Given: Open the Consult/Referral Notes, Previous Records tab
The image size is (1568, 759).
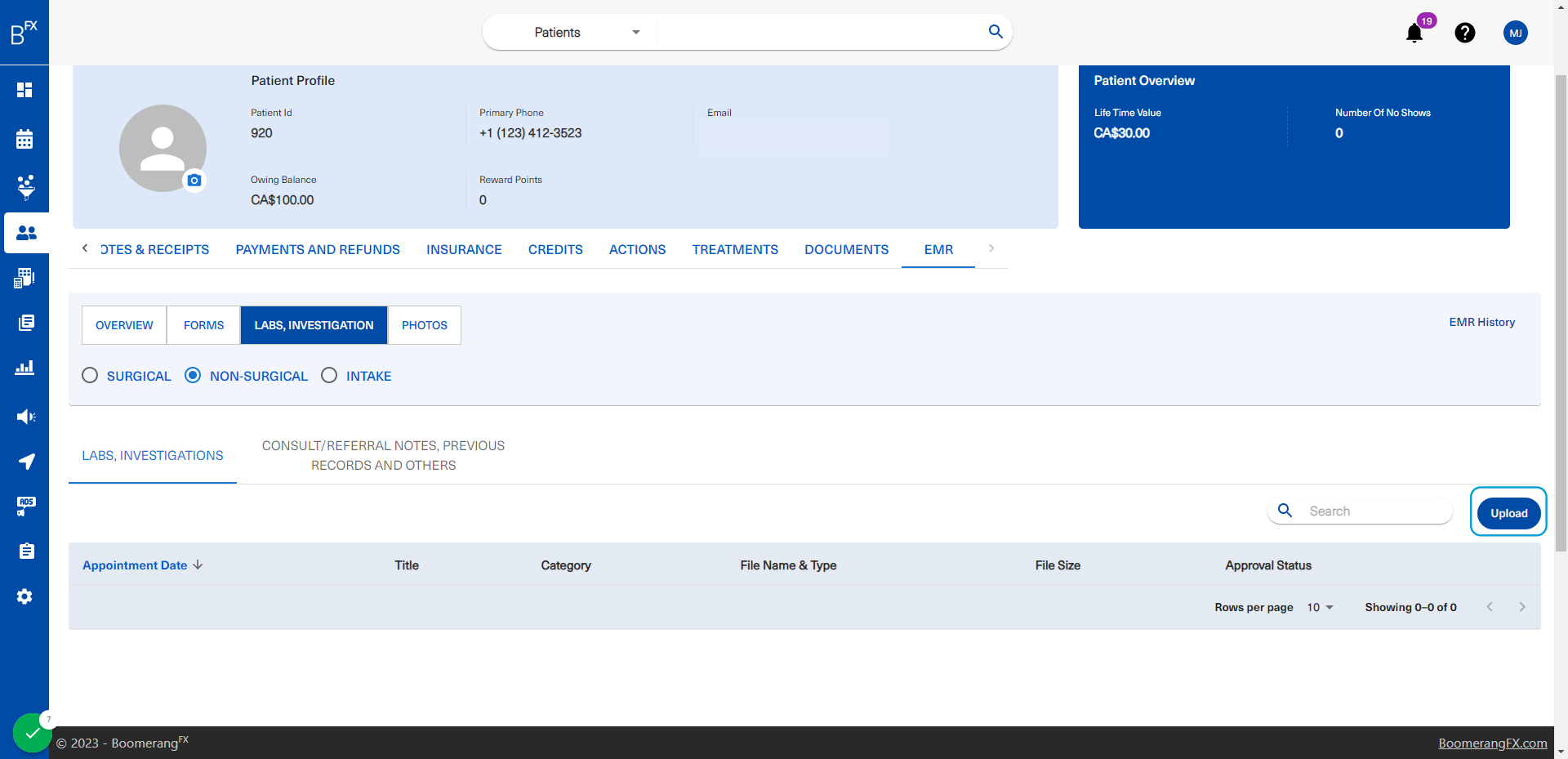Looking at the screenshot, I should pos(383,455).
